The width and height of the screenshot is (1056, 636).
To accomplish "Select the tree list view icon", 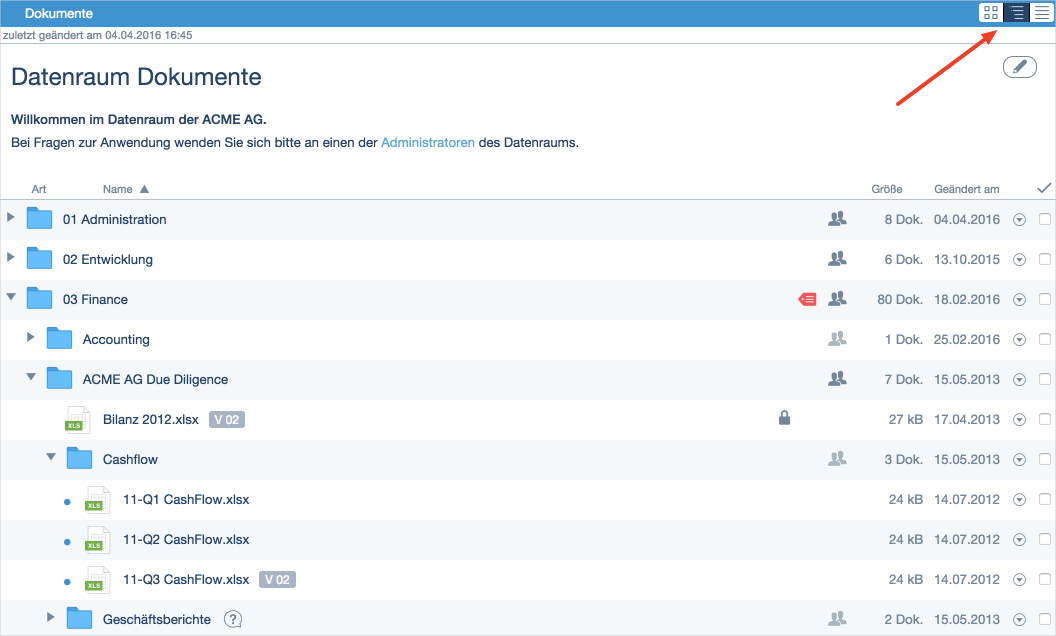I will 1017,13.
